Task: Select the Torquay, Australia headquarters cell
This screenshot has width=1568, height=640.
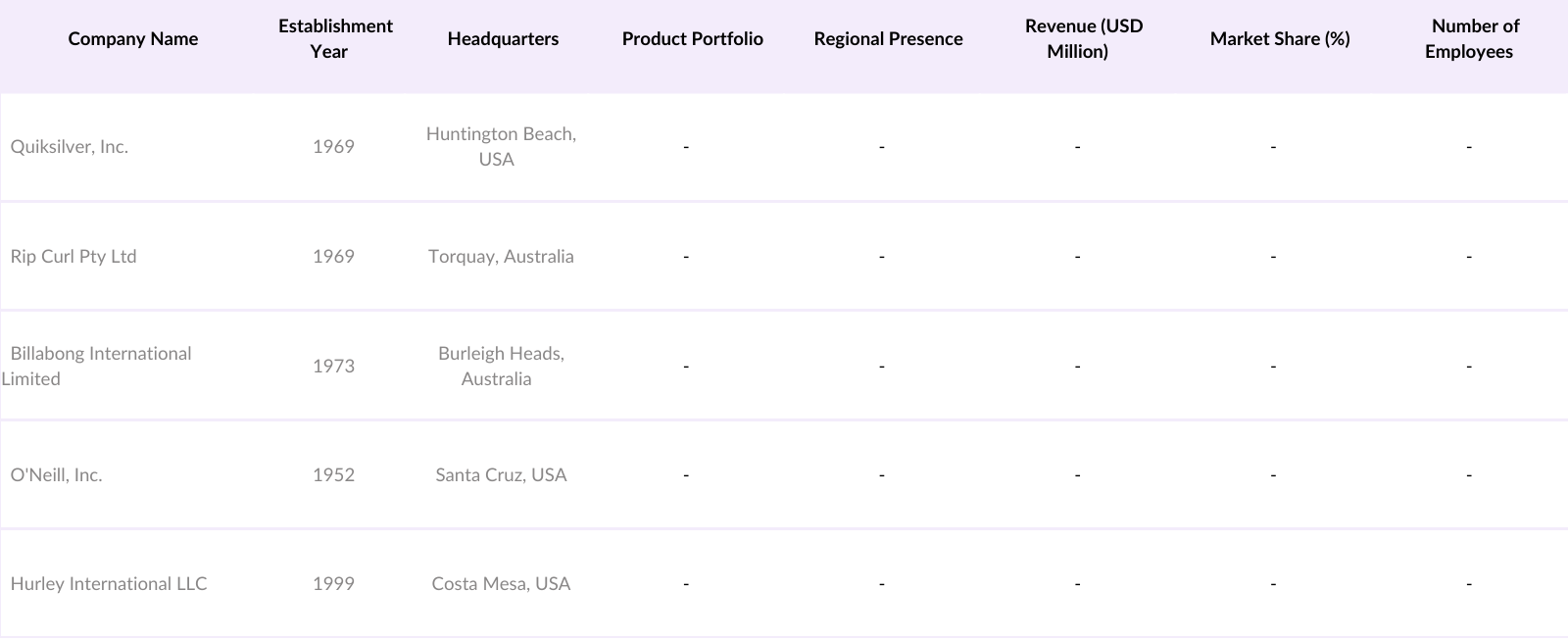Action: point(501,257)
